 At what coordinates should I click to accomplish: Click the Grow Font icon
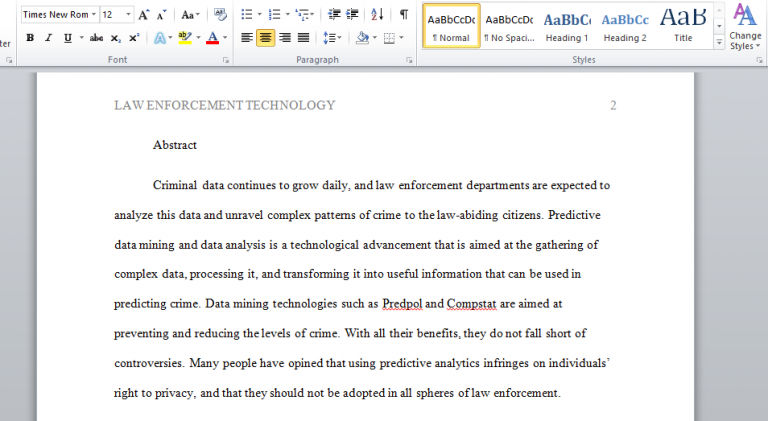coord(145,15)
